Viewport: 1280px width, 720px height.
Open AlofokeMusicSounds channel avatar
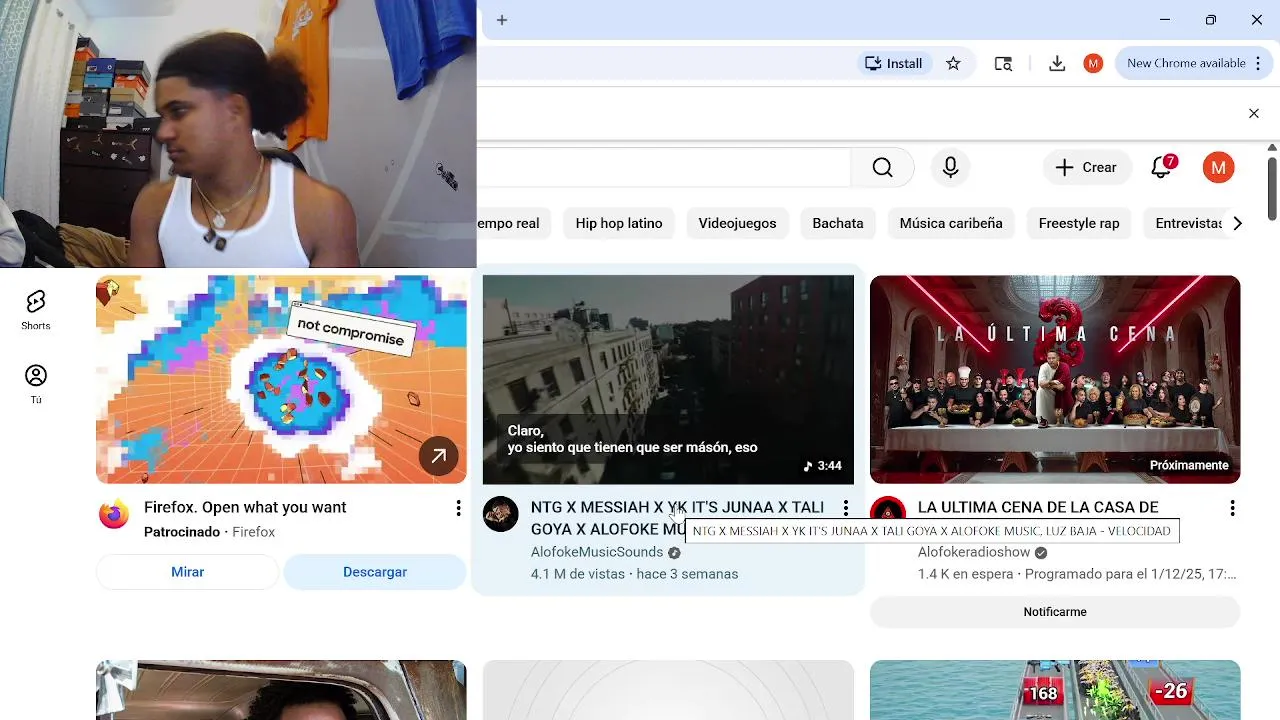pyautogui.click(x=501, y=514)
